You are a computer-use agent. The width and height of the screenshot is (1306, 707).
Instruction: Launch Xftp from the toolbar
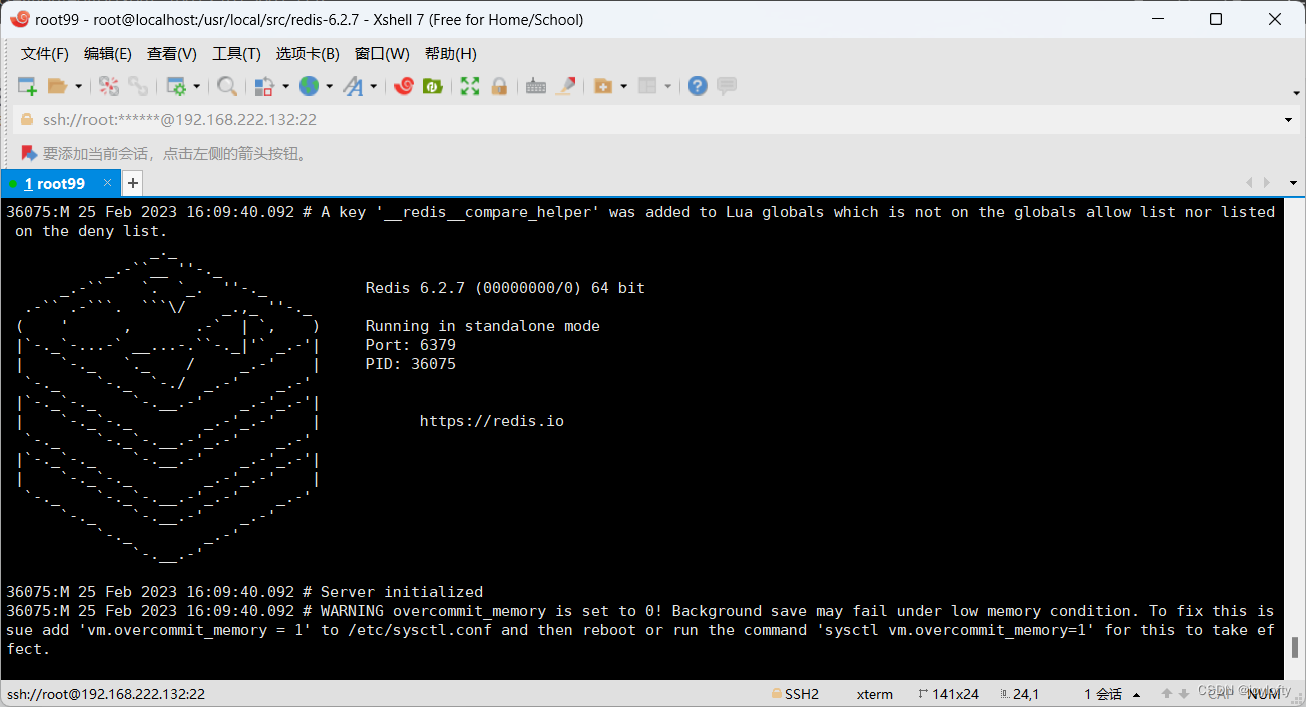(x=433, y=87)
